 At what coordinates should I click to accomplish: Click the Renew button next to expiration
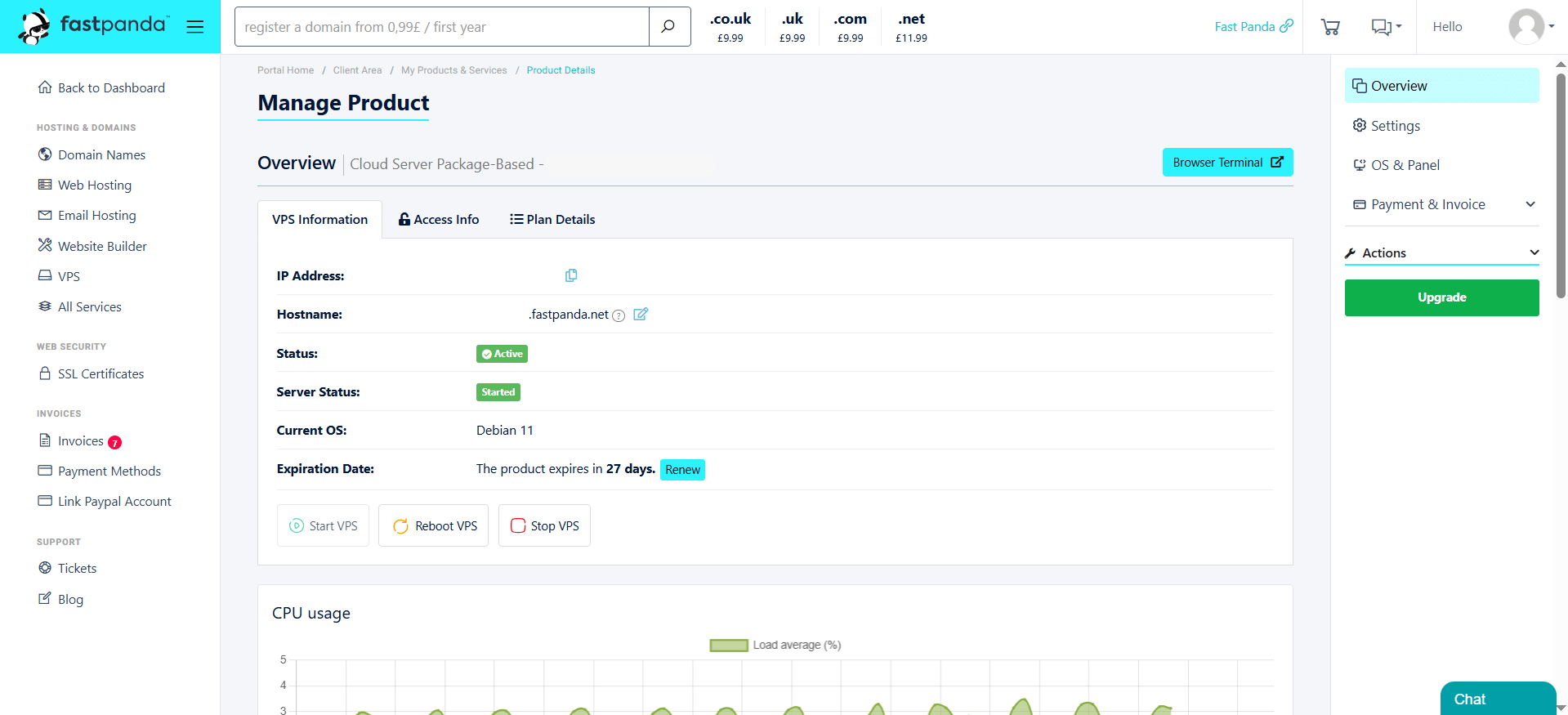click(682, 470)
